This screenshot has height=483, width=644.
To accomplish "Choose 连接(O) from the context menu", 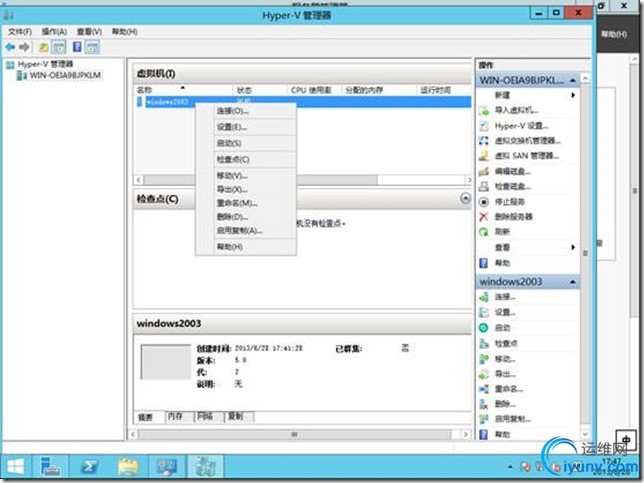I will [x=245, y=111].
